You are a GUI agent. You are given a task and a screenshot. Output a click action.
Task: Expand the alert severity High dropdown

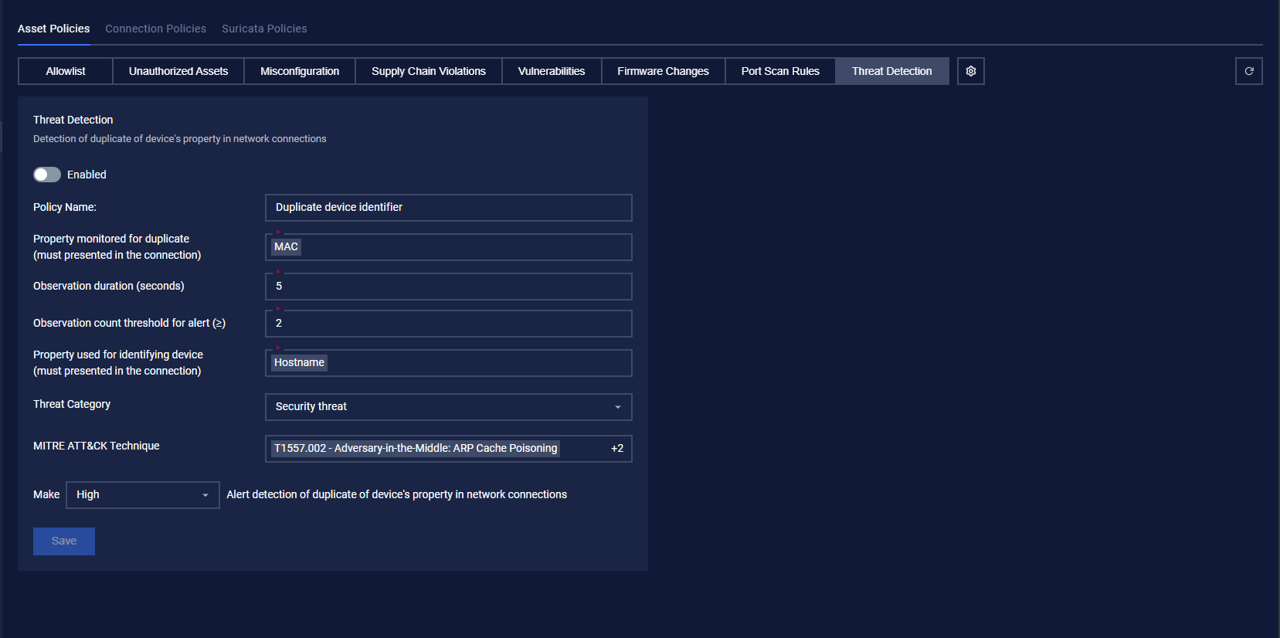[x=142, y=495]
